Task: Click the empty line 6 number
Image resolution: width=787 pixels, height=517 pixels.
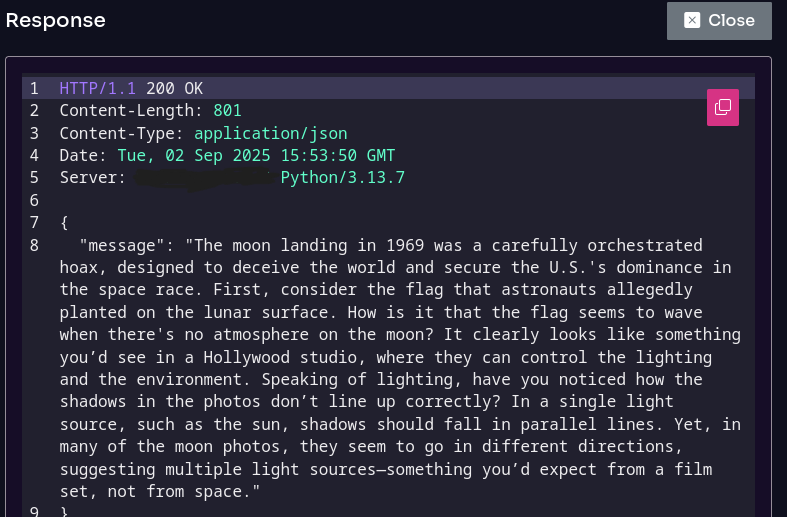Action: coord(34,200)
